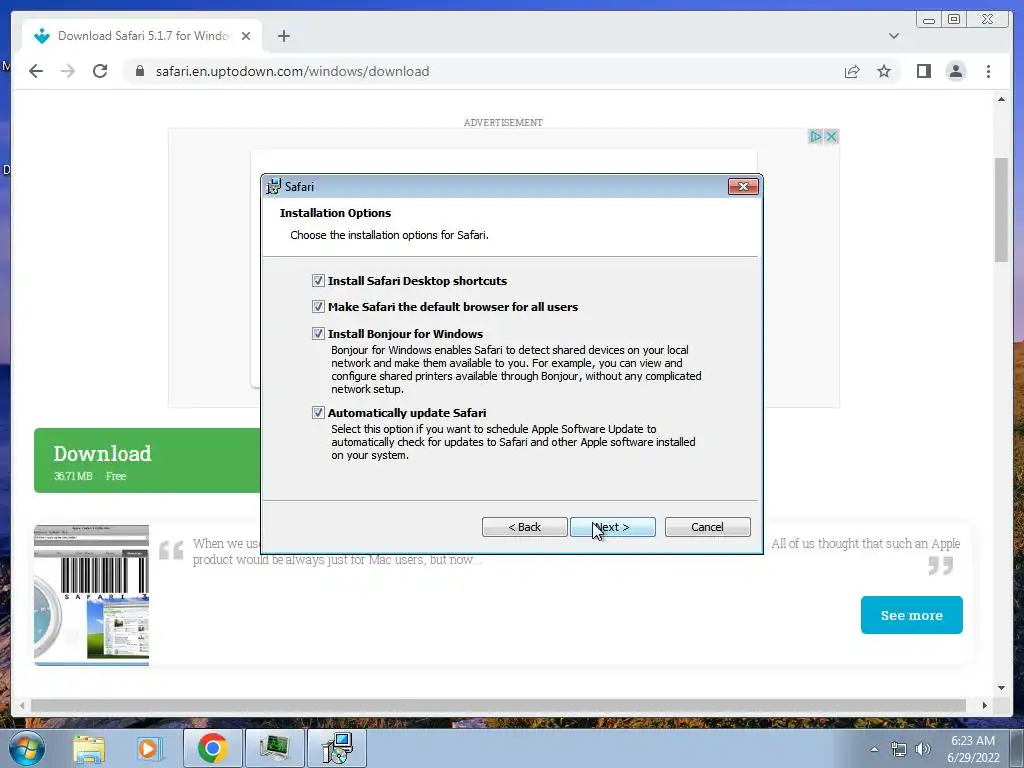
Task: Open Windows Media Player from taskbar
Action: pyautogui.click(x=148, y=748)
